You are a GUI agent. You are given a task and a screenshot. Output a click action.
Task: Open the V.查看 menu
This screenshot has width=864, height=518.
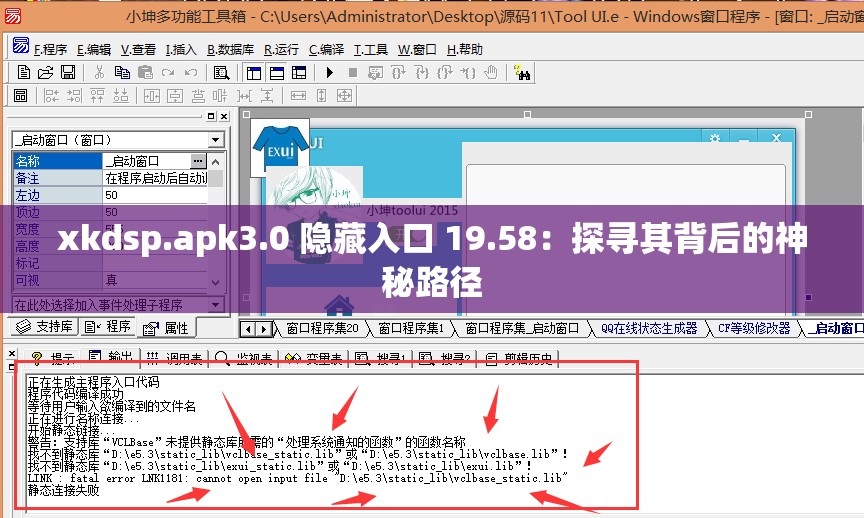tap(138, 50)
